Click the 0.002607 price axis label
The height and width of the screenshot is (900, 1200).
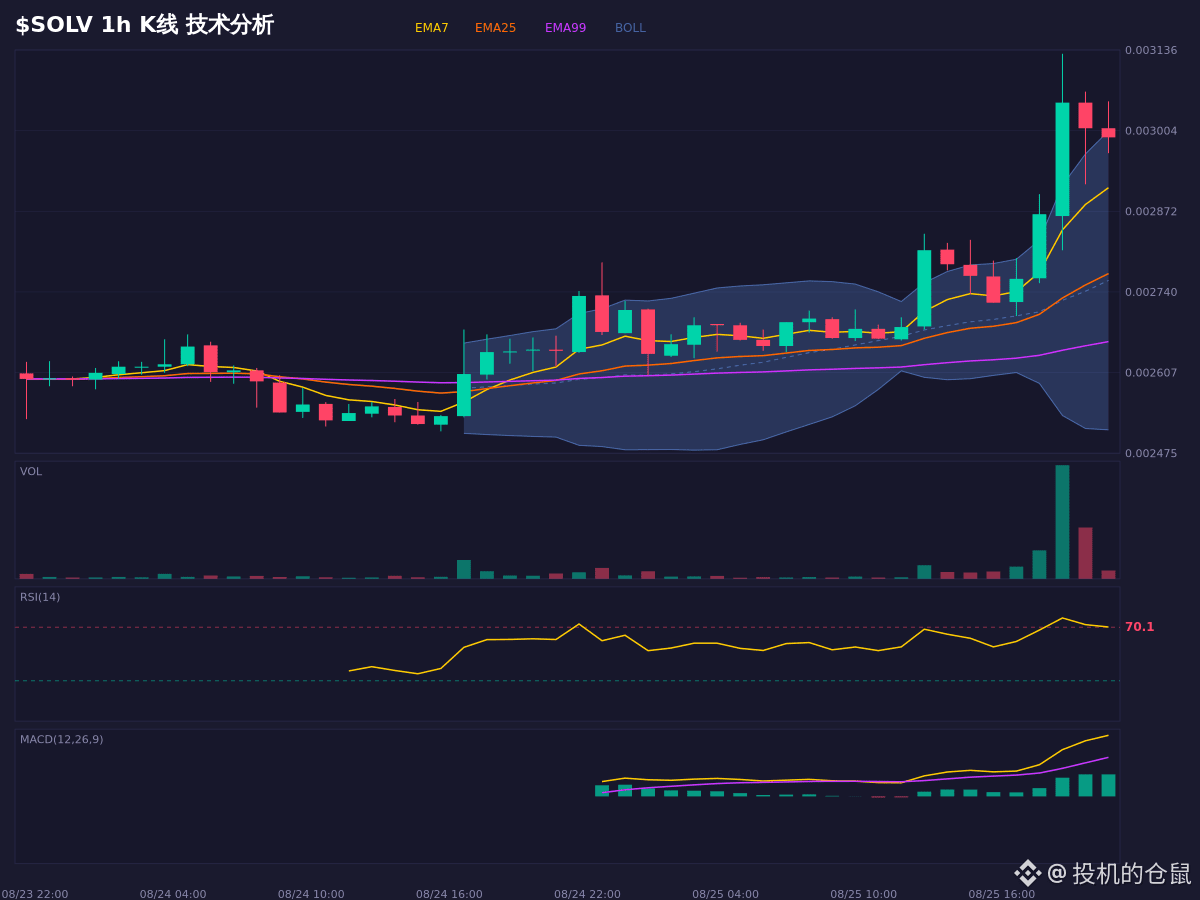[x=1151, y=373]
